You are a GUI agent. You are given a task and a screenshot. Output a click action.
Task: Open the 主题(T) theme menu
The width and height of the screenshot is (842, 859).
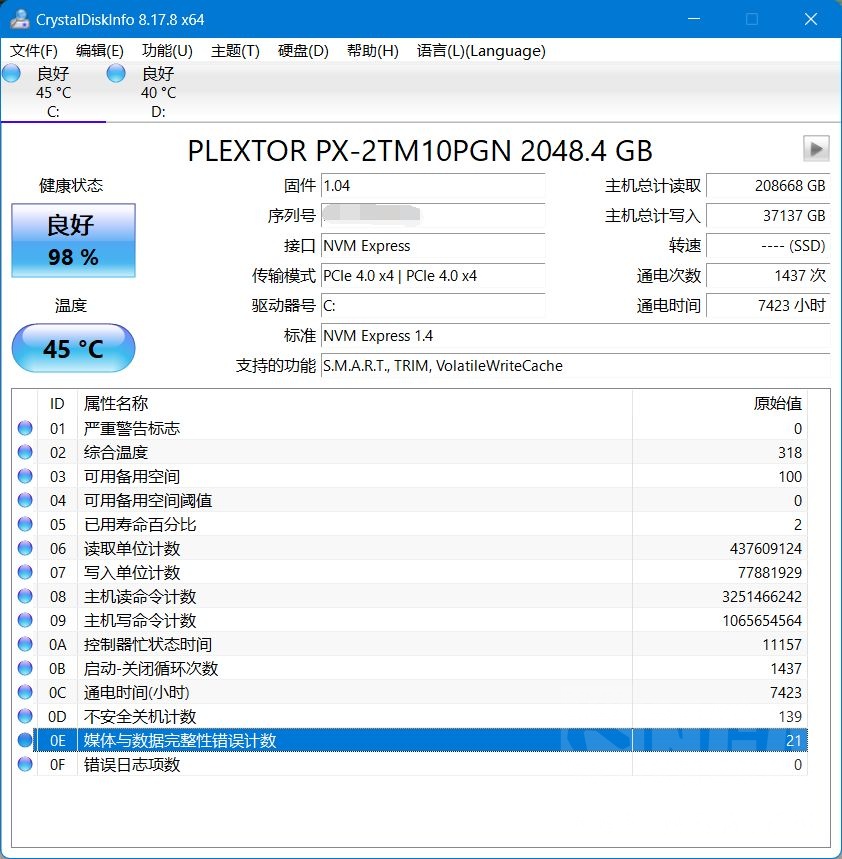click(x=235, y=51)
